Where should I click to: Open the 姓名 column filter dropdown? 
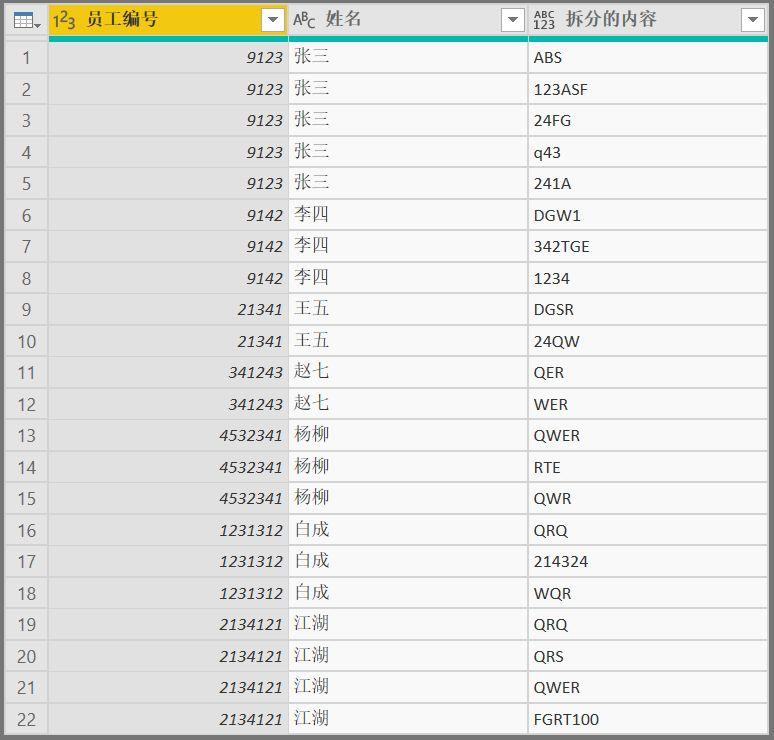pyautogui.click(x=513, y=20)
